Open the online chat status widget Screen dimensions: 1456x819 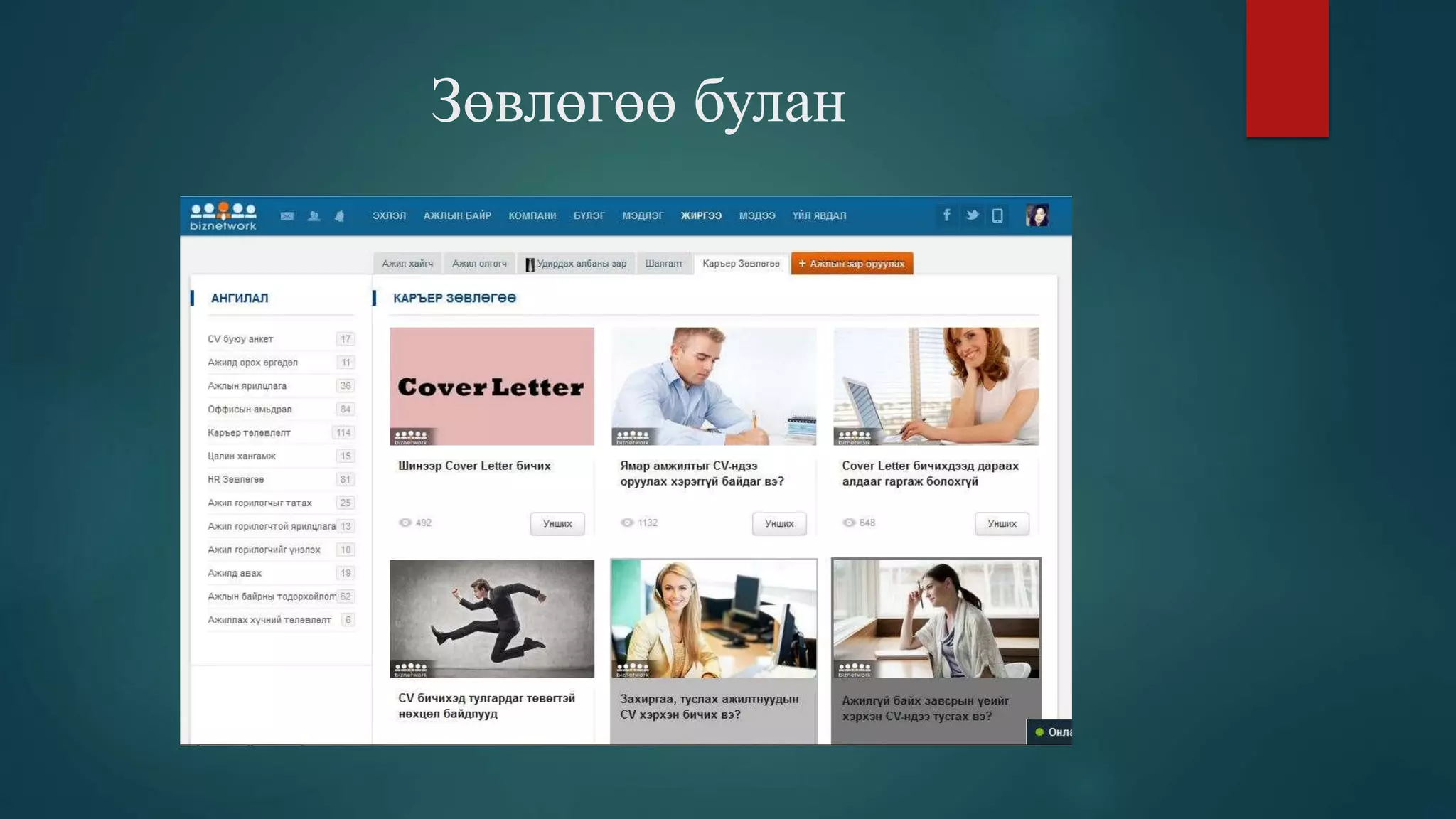coord(1050,732)
